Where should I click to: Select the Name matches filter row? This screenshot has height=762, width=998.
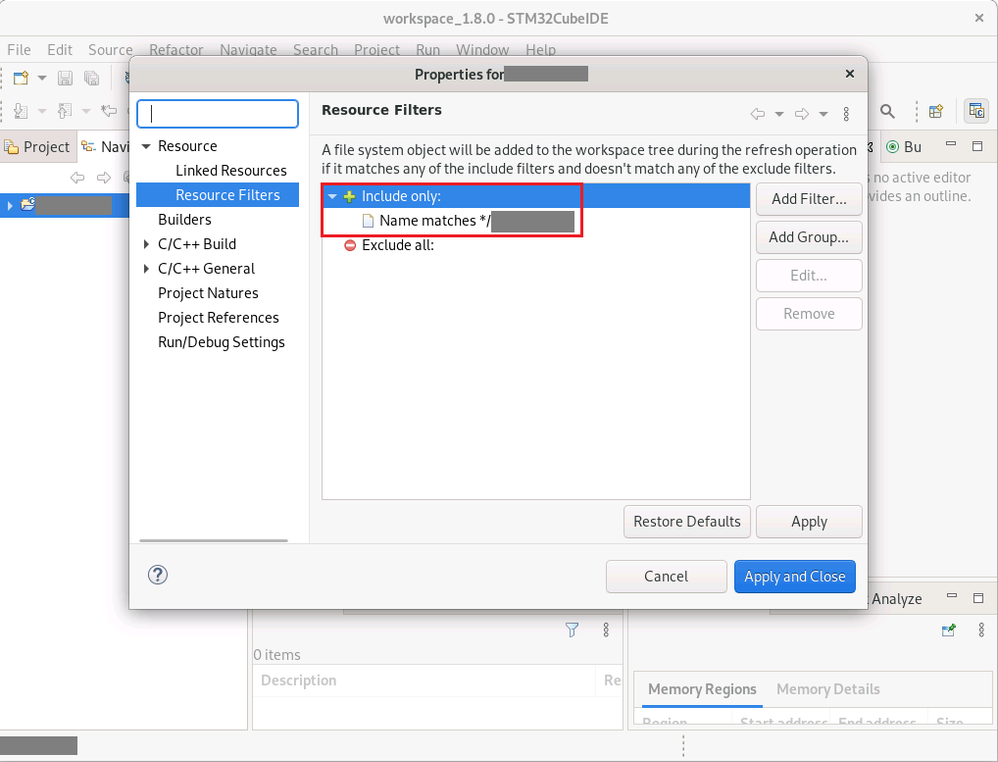tap(536, 221)
